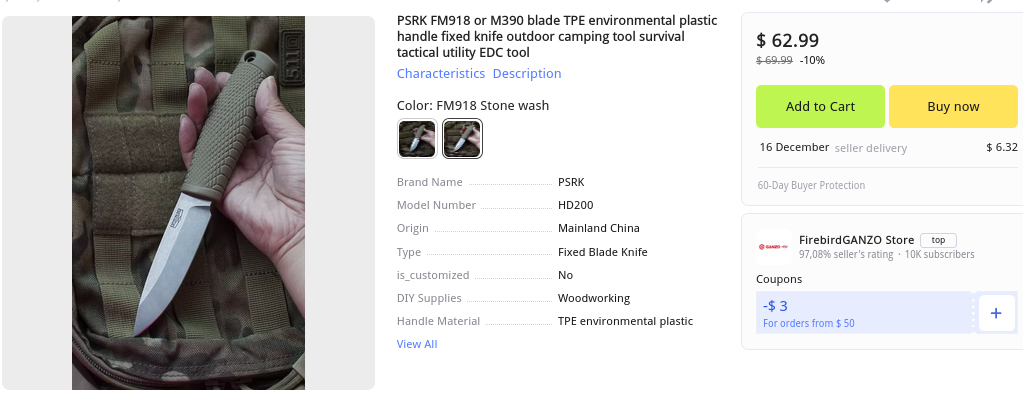Screen dimensions: 1023x397
Task: Click the 60-Day Buyer Protection text
Action: coord(811,185)
